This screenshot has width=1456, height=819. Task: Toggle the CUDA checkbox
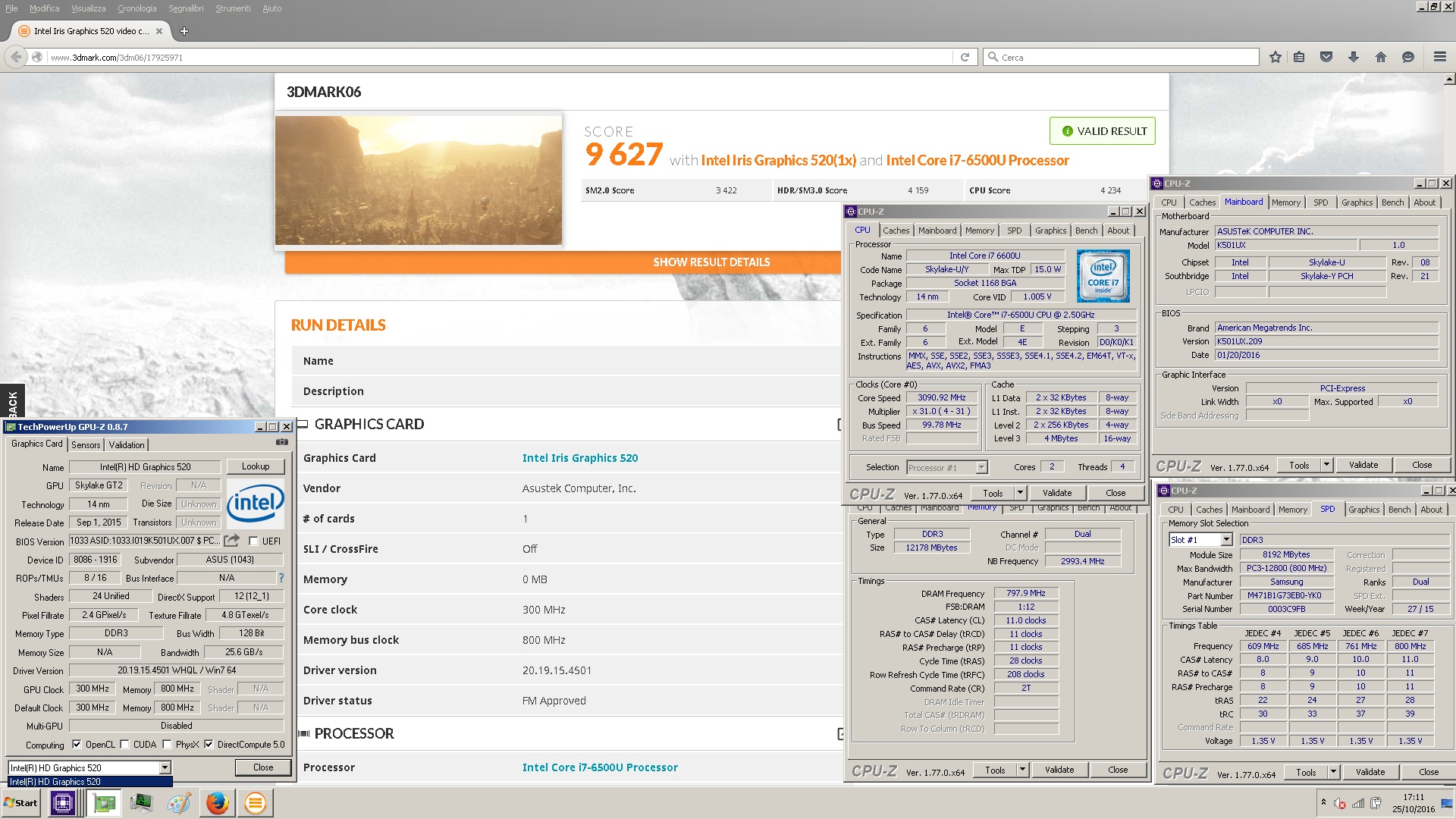(125, 744)
